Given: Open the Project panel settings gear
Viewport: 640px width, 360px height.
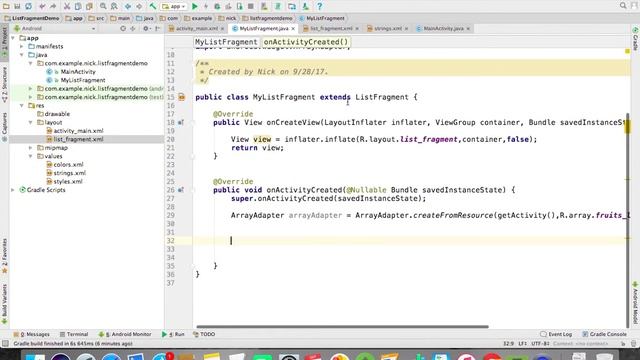Looking at the screenshot, I should (146, 29).
